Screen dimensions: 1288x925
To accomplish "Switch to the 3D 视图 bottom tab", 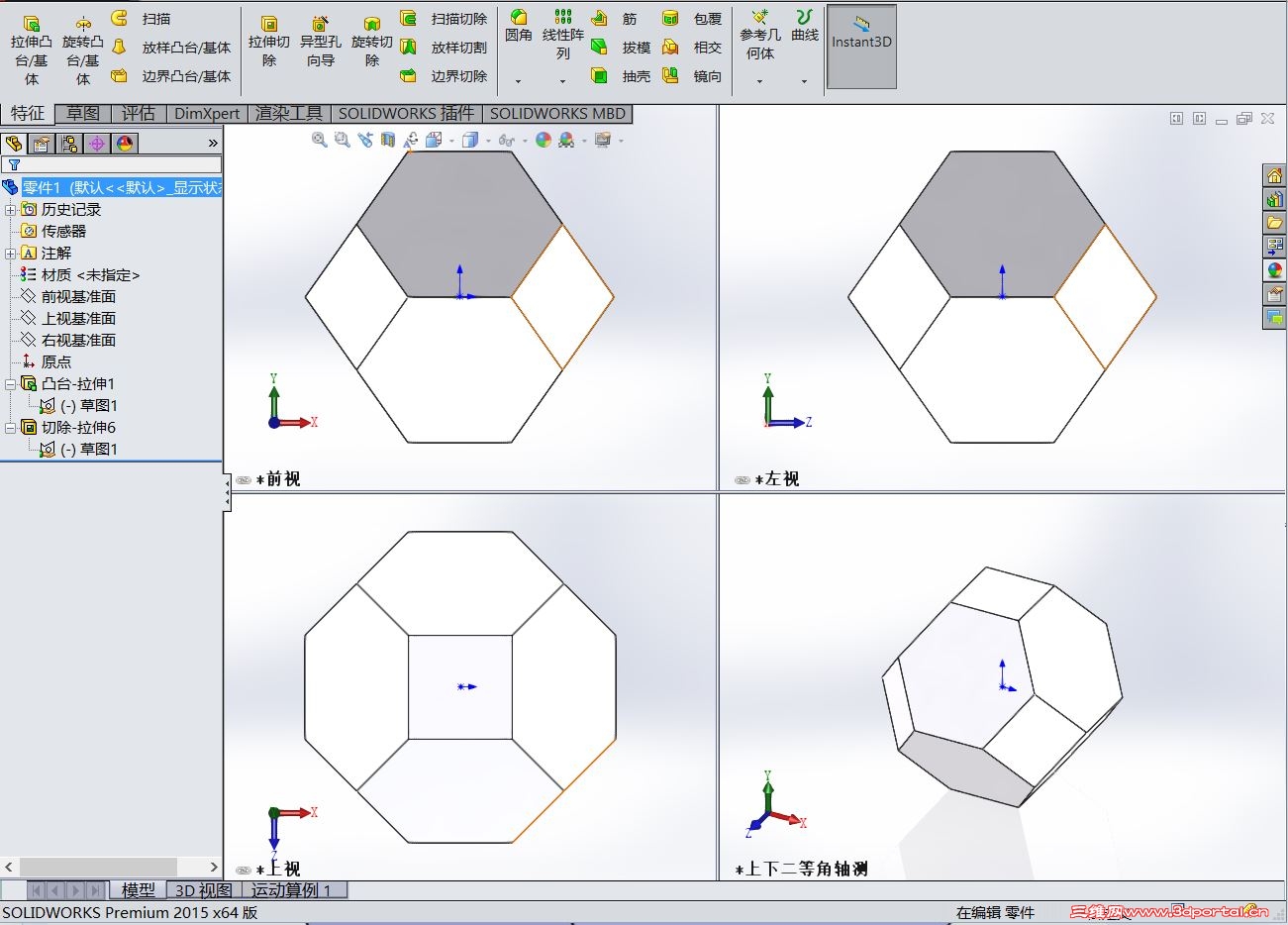I will click(203, 890).
